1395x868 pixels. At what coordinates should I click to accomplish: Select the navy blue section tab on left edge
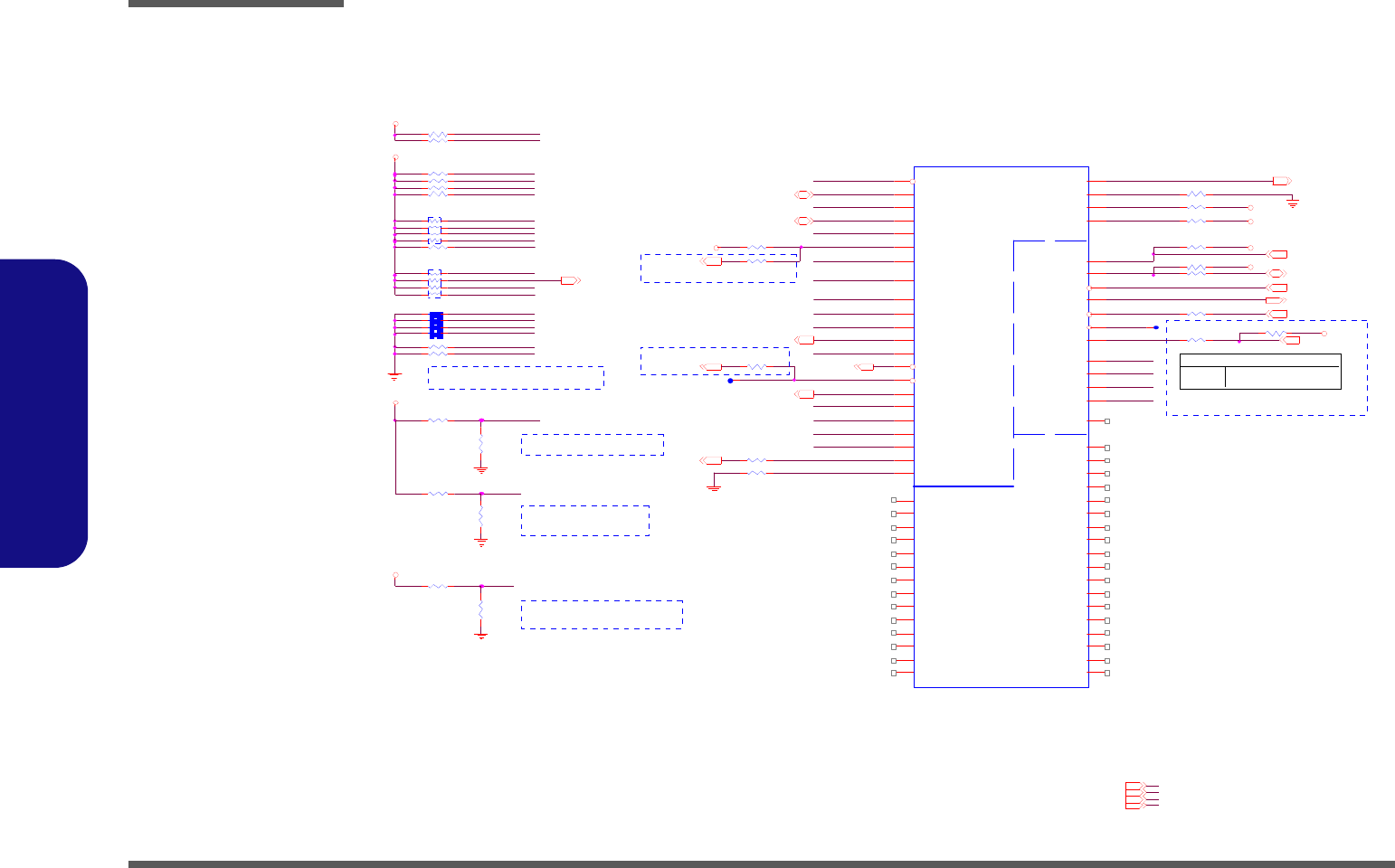43,413
